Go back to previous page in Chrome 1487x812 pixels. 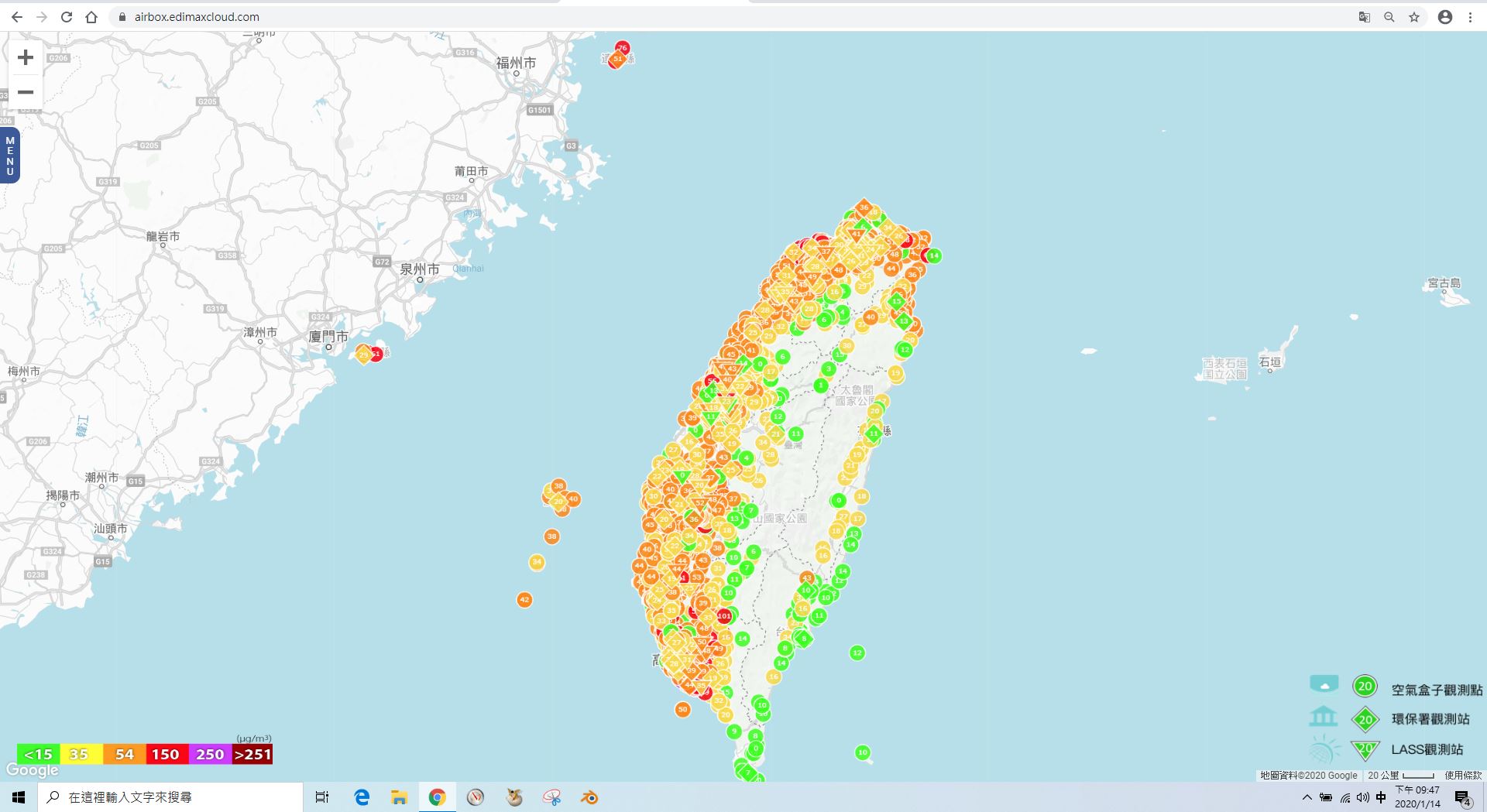pyautogui.click(x=16, y=17)
